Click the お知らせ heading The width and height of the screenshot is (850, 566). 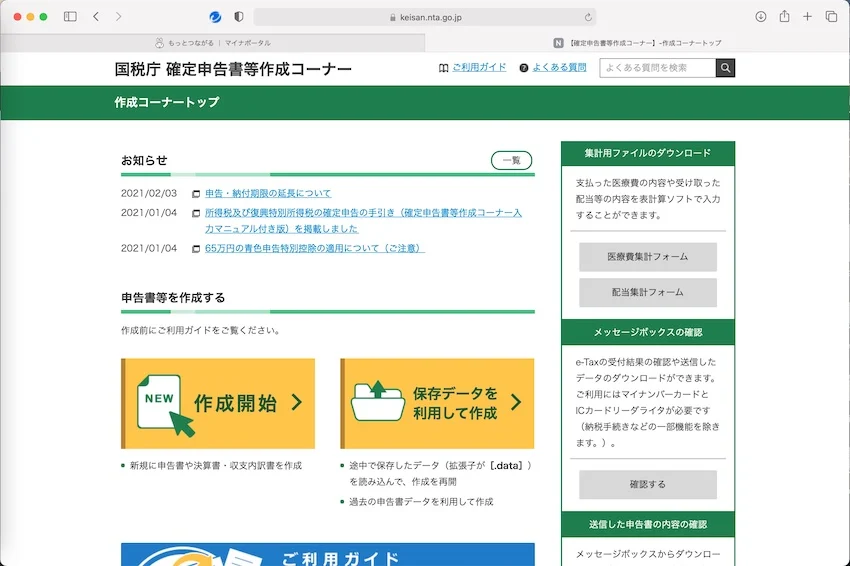click(x=144, y=160)
